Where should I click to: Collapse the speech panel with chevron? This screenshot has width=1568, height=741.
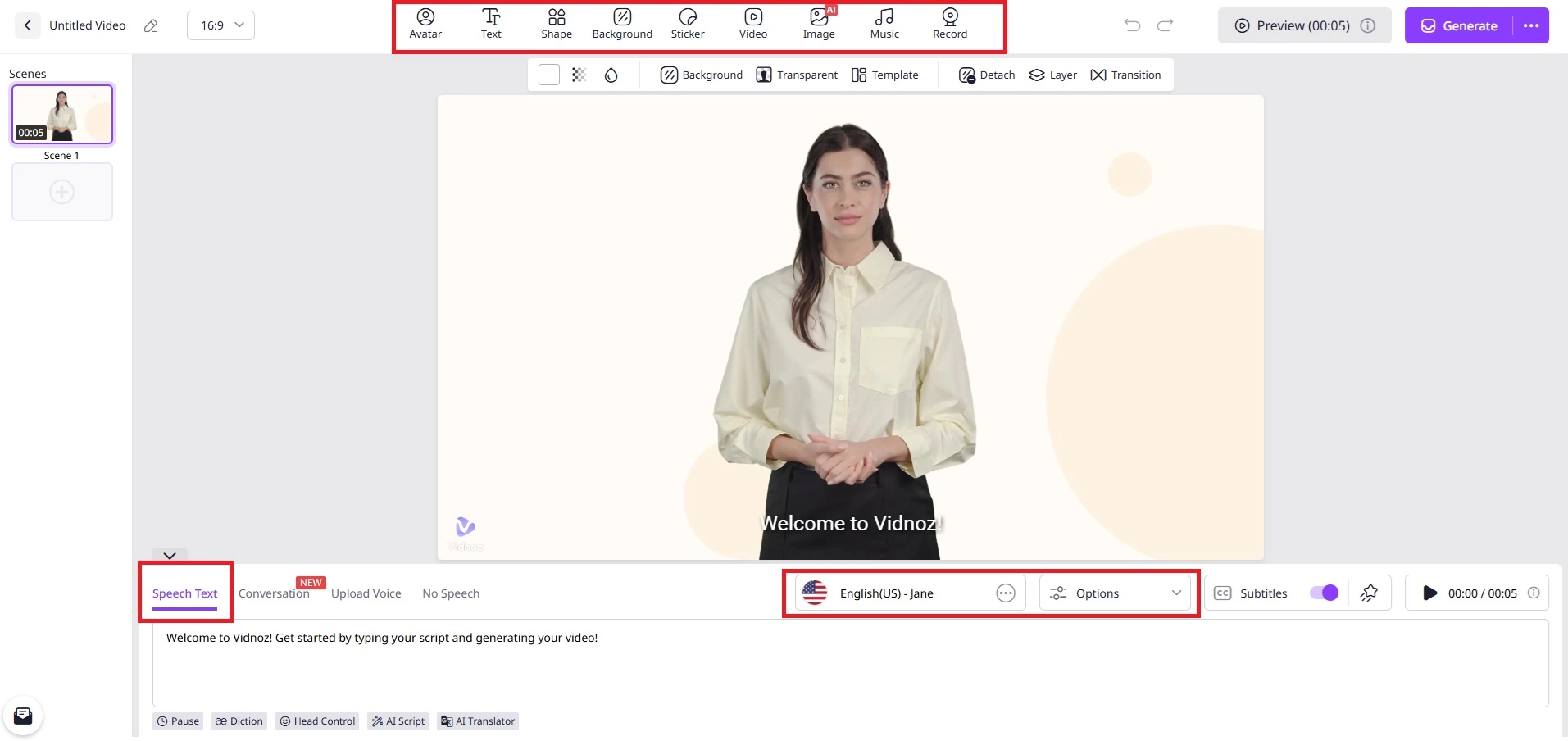(x=170, y=556)
